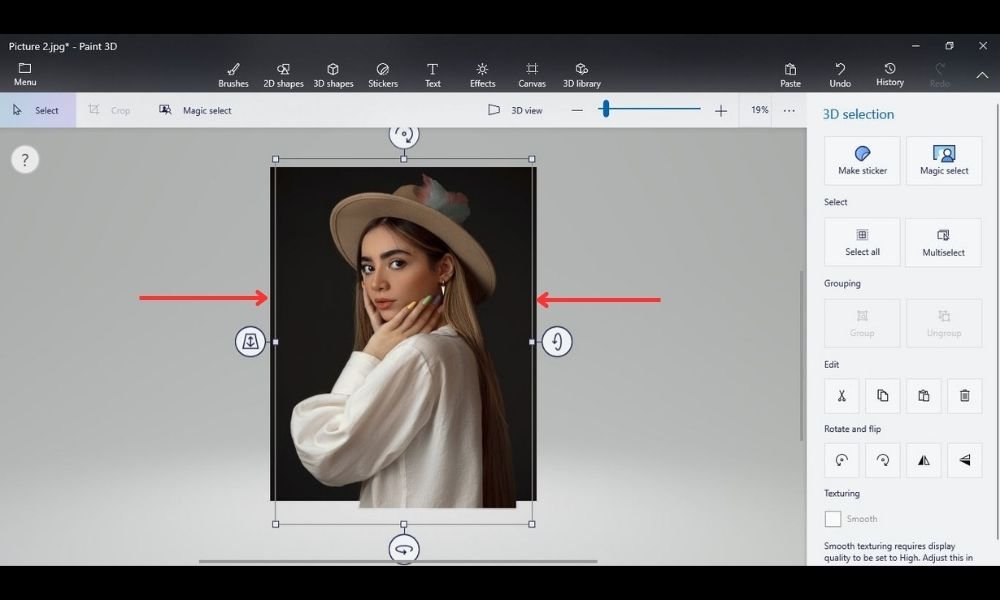Select the Brushes tool
Screen dimensions: 1000x600
click(x=233, y=75)
